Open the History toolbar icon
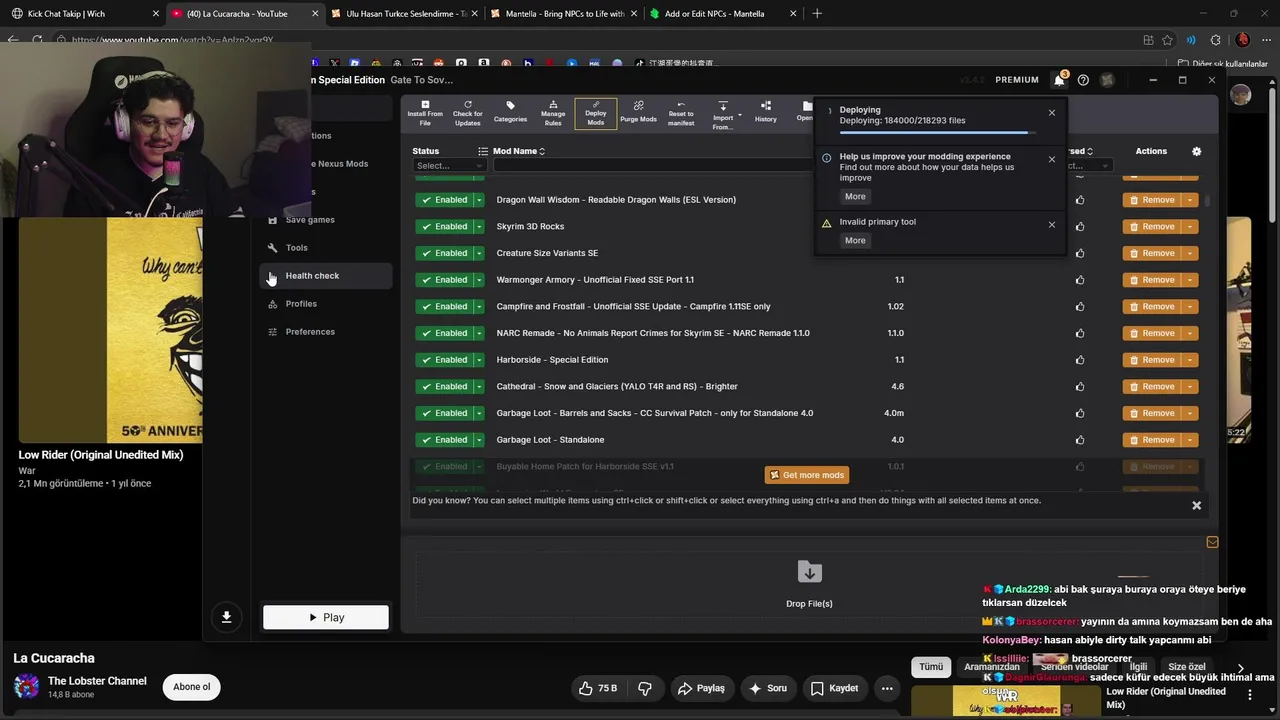The height and width of the screenshot is (720, 1280). click(766, 113)
